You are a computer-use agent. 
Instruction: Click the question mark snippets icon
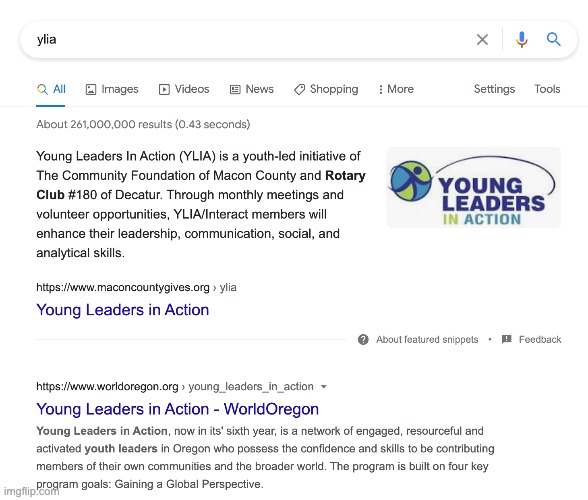(363, 339)
